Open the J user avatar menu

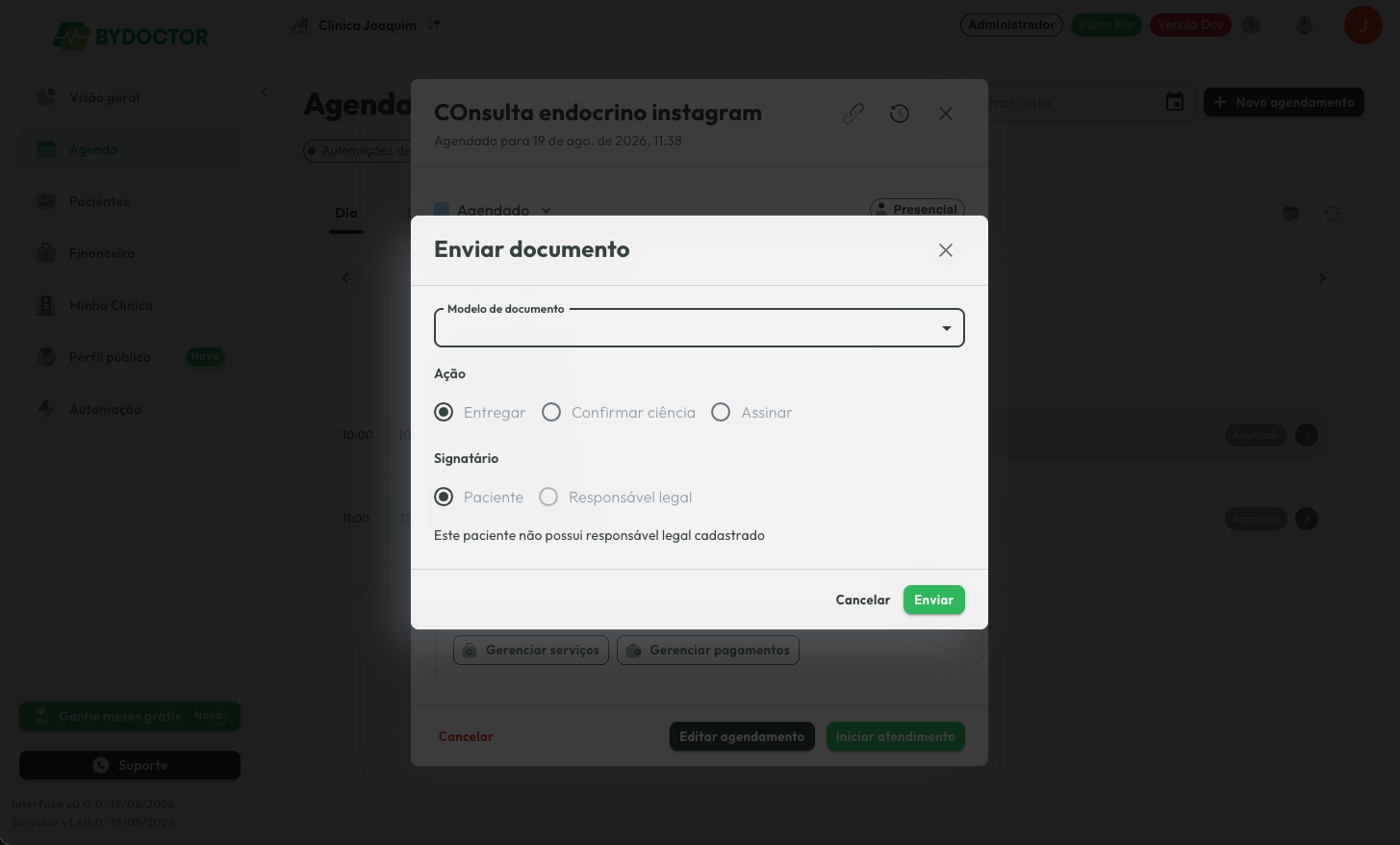pyautogui.click(x=1362, y=25)
